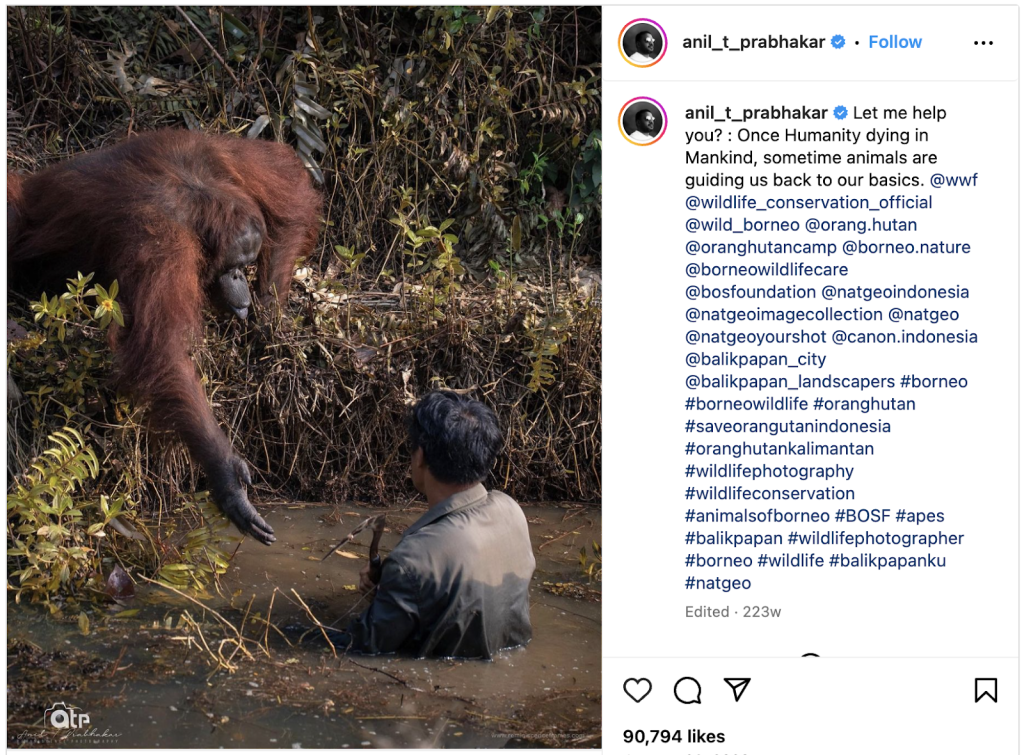
Task: Open the header profile picture story
Action: coord(643,43)
